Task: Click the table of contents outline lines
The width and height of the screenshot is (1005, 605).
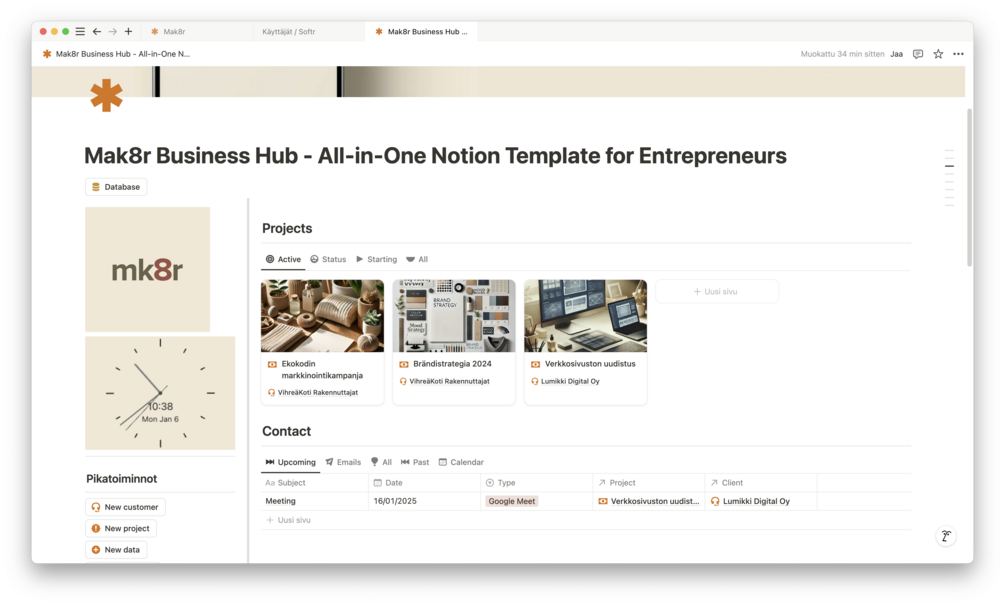Action: pyautogui.click(x=949, y=178)
